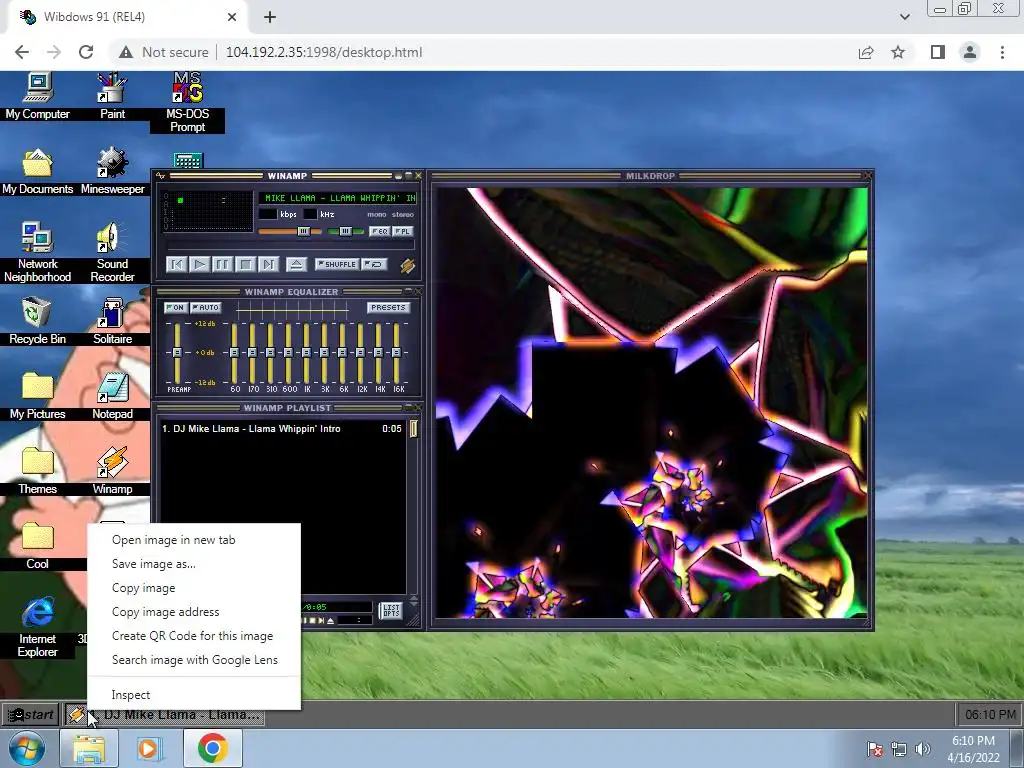This screenshot has height=768, width=1024.
Task: Share this page via Chrome's share icon
Action: coord(866,52)
